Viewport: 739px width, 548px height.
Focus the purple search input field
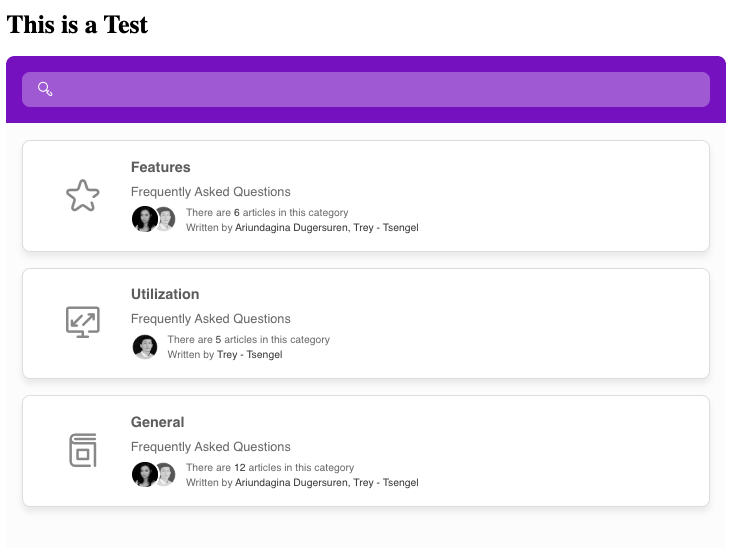tap(380, 89)
